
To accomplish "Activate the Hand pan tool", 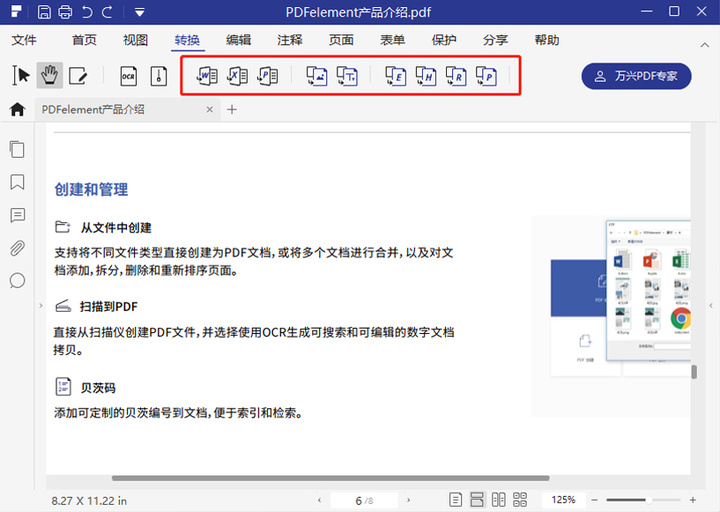I will click(50, 76).
